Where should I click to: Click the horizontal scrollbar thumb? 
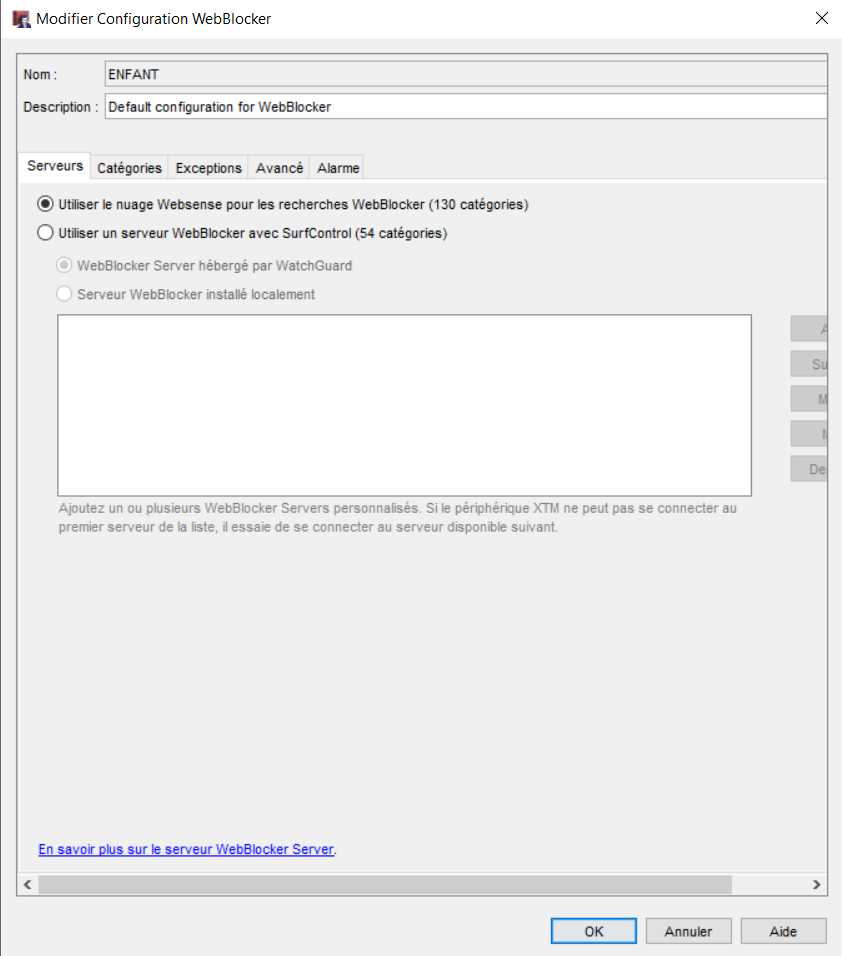click(385, 884)
